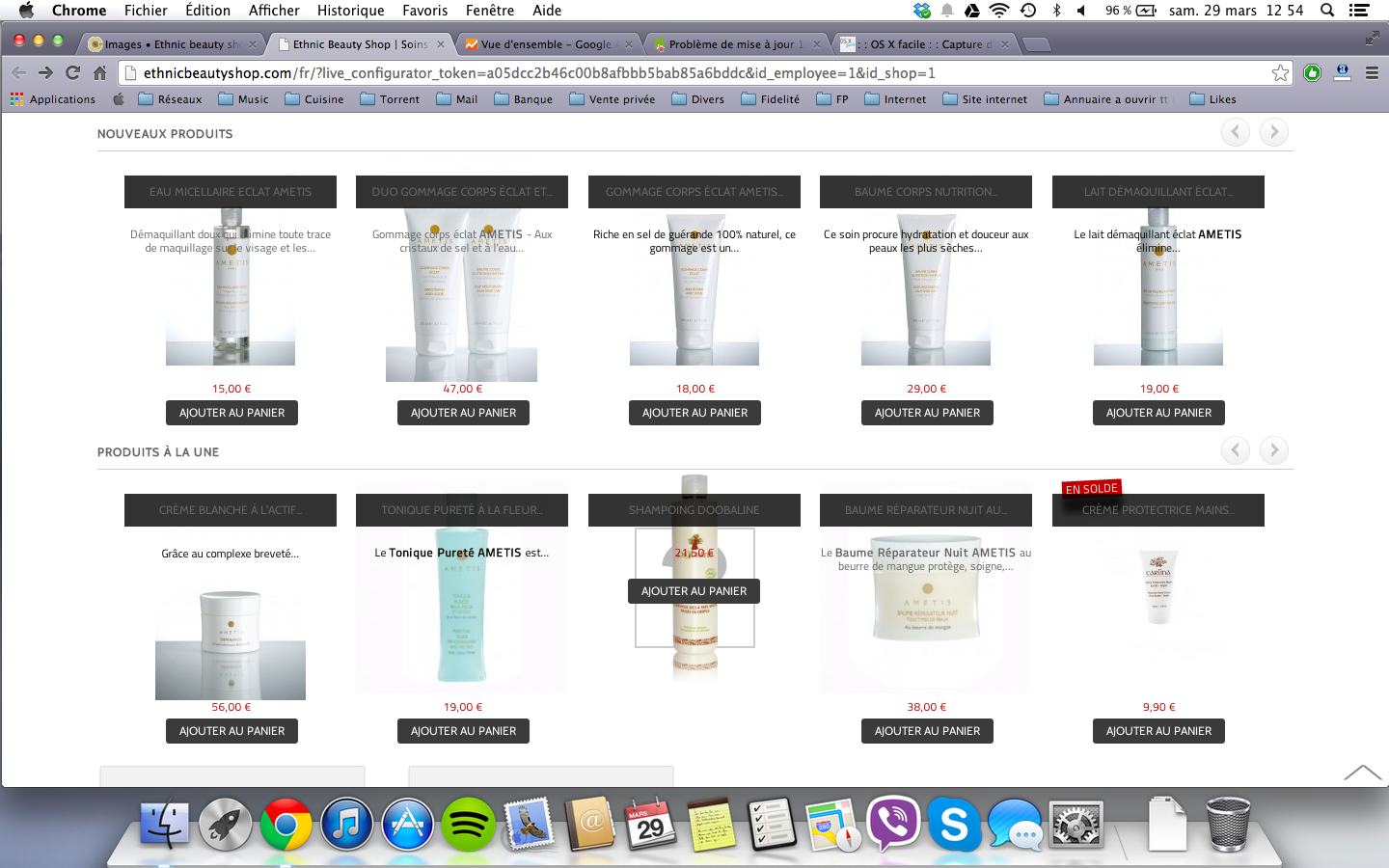Image resolution: width=1389 pixels, height=868 pixels.
Task: Expand the Réseaux bookmarks folder
Action: pyautogui.click(x=170, y=99)
